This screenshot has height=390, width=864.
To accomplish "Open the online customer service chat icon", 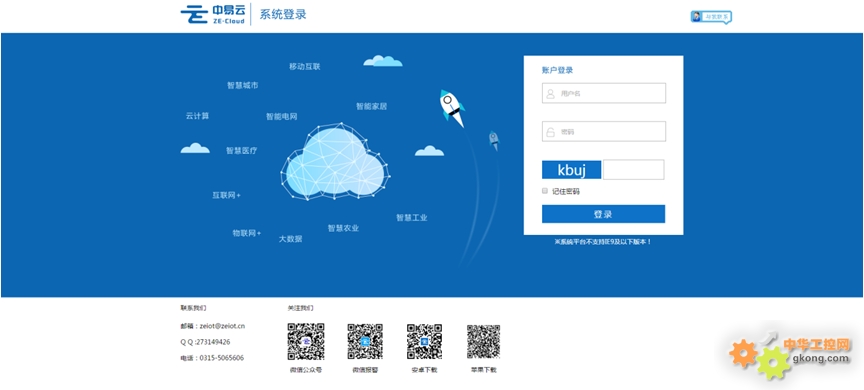I will [x=711, y=17].
